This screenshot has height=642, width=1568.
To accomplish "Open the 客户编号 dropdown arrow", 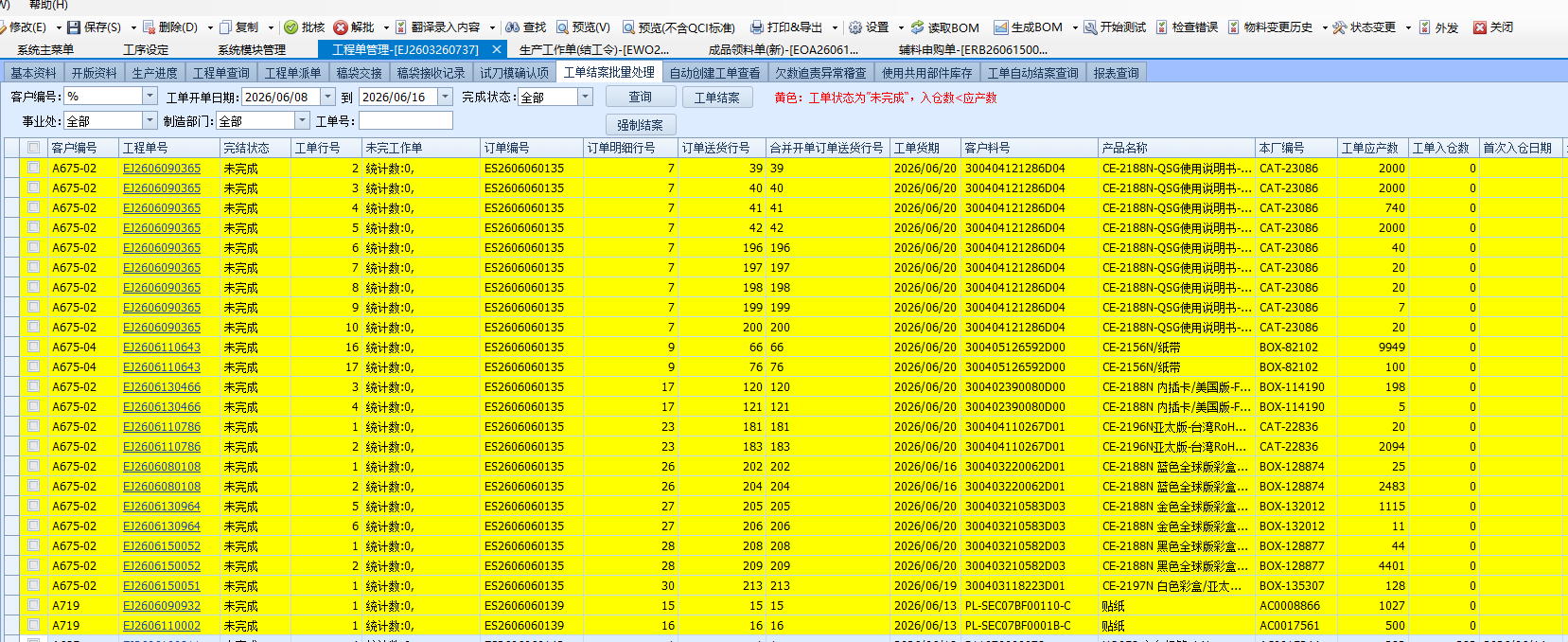I will pyautogui.click(x=150, y=96).
